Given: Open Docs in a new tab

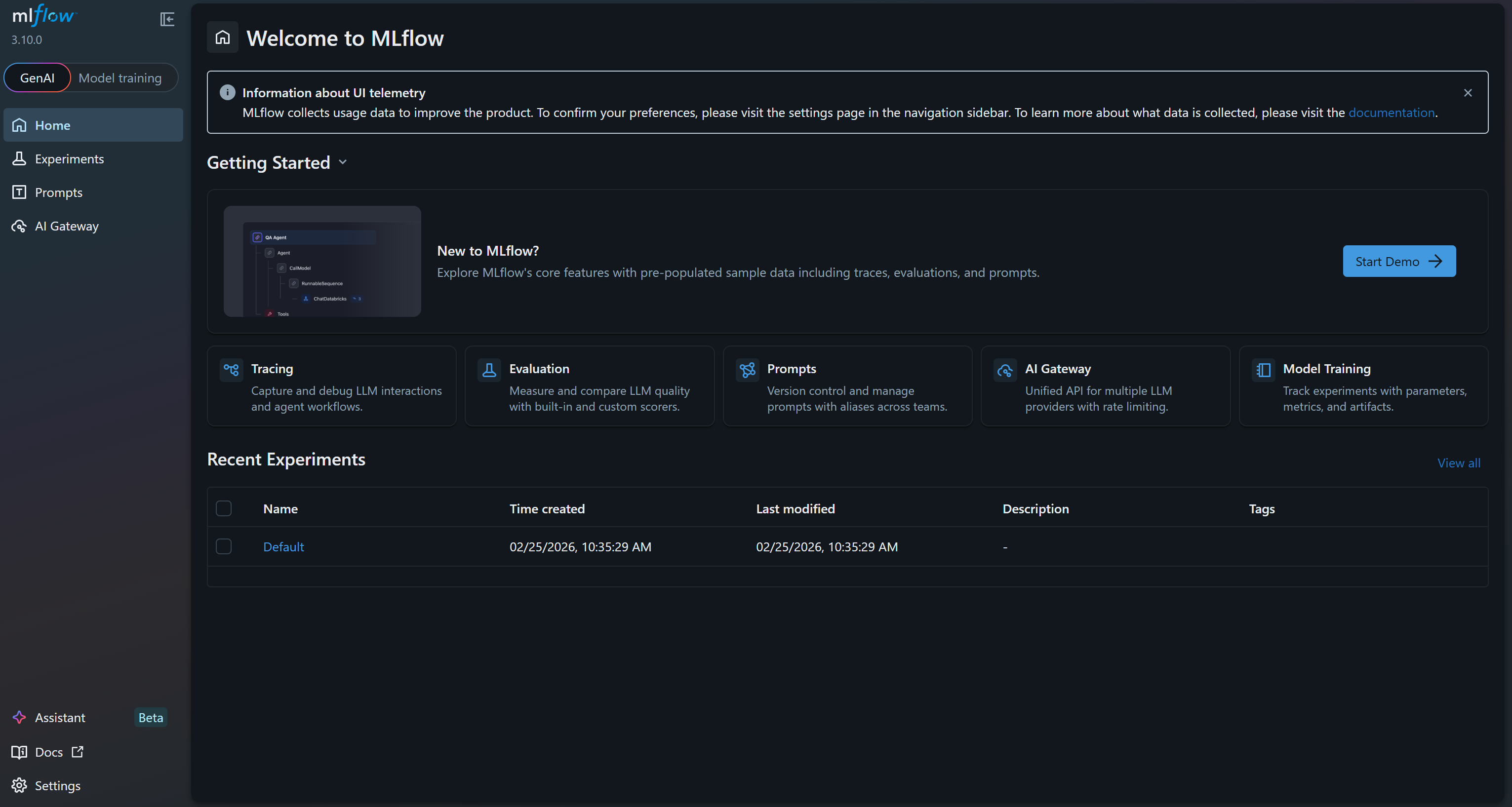Looking at the screenshot, I should click(48, 752).
